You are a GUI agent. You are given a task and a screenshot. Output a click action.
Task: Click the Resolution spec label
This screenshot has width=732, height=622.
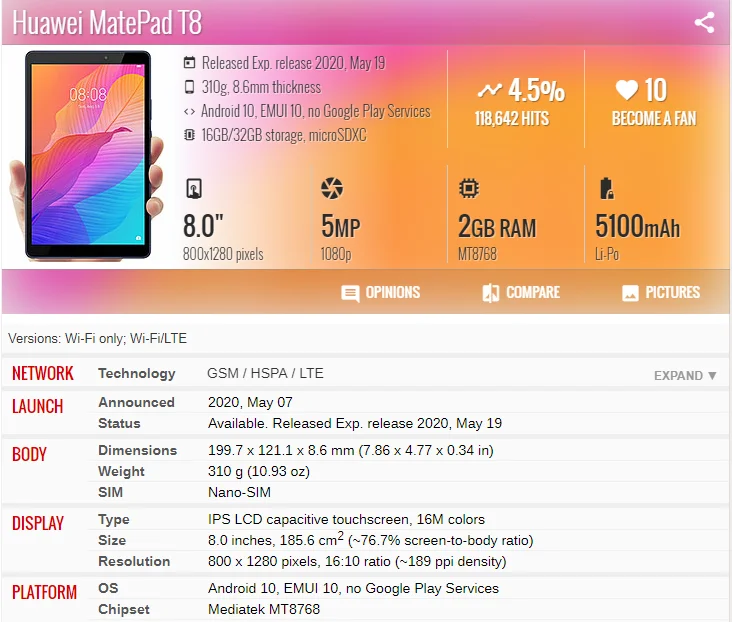click(x=134, y=561)
